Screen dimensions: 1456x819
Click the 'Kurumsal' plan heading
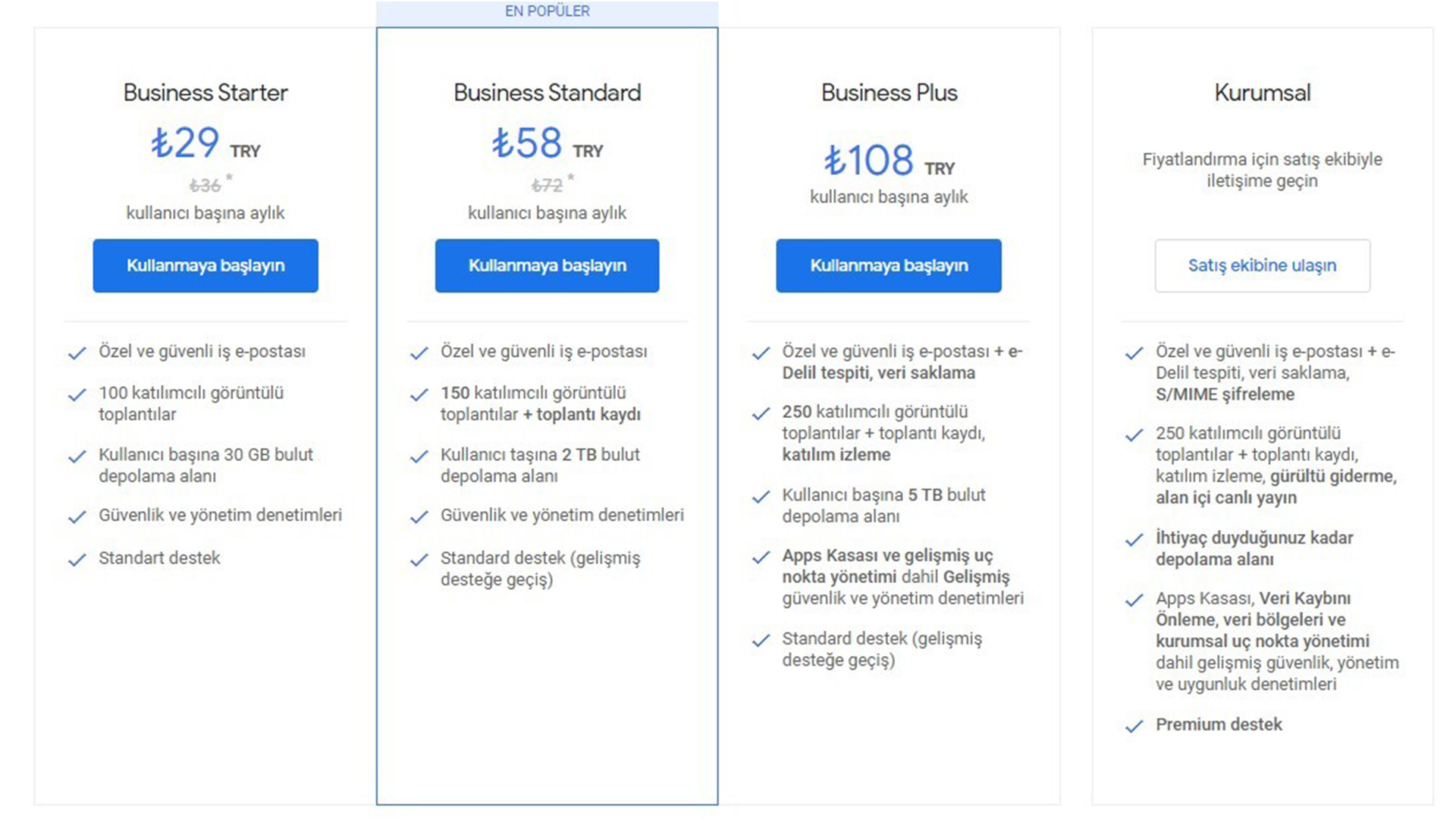point(1262,93)
